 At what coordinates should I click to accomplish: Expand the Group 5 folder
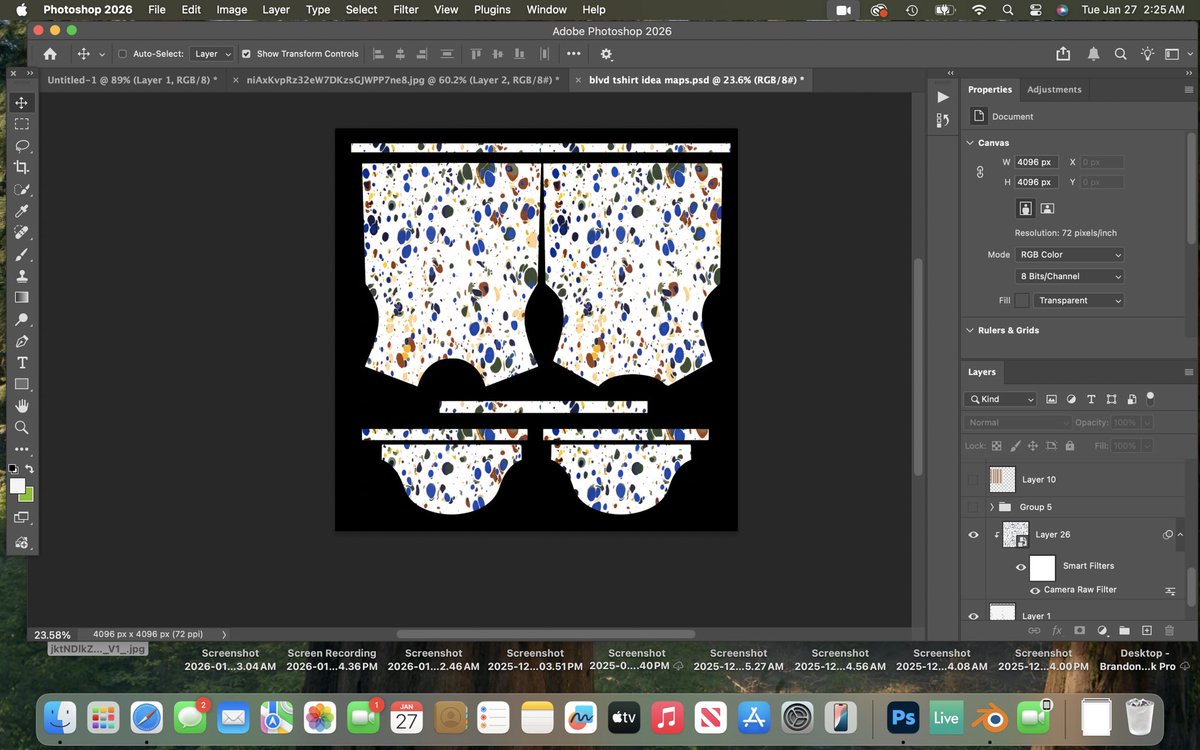point(991,507)
